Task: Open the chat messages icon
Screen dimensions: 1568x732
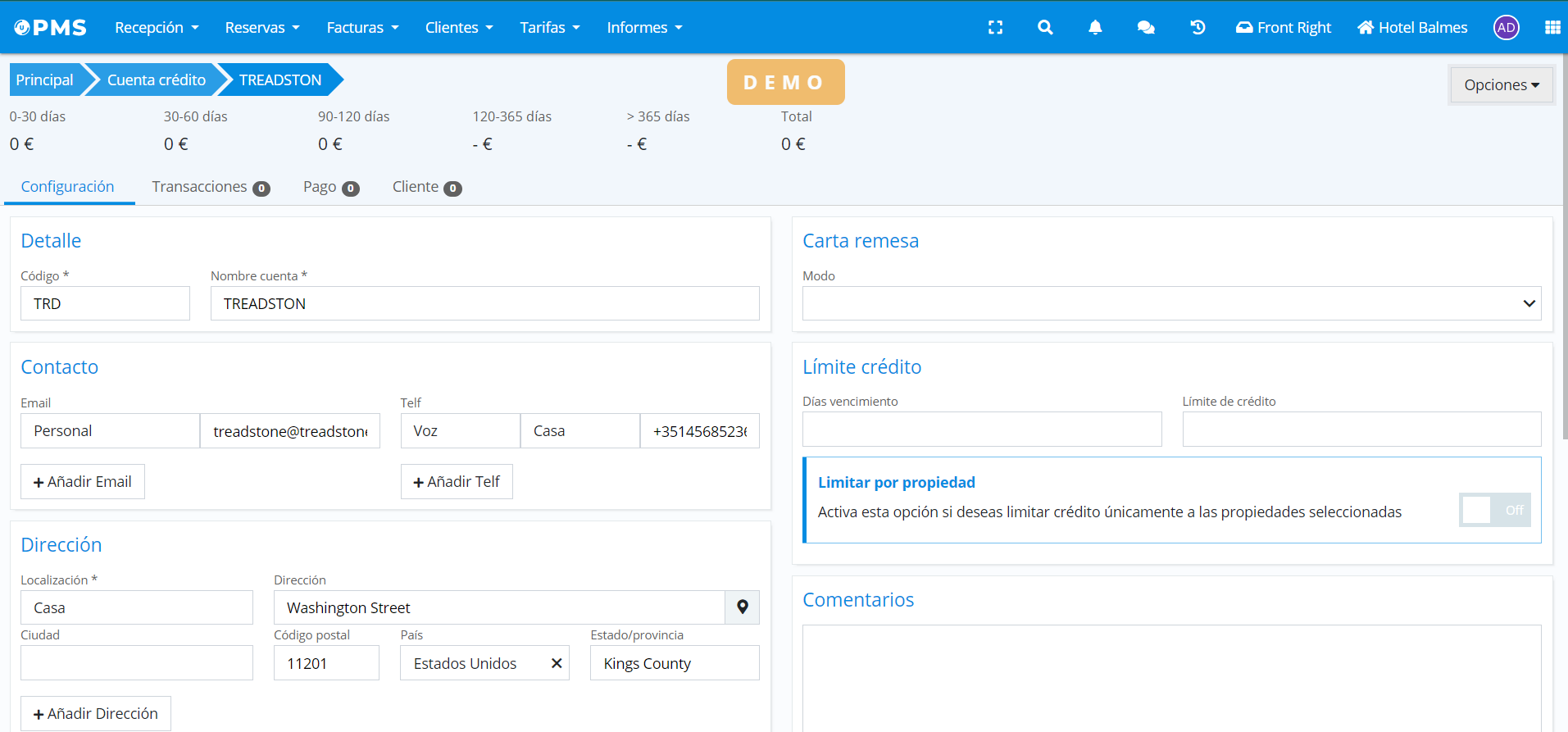Action: (x=1146, y=28)
